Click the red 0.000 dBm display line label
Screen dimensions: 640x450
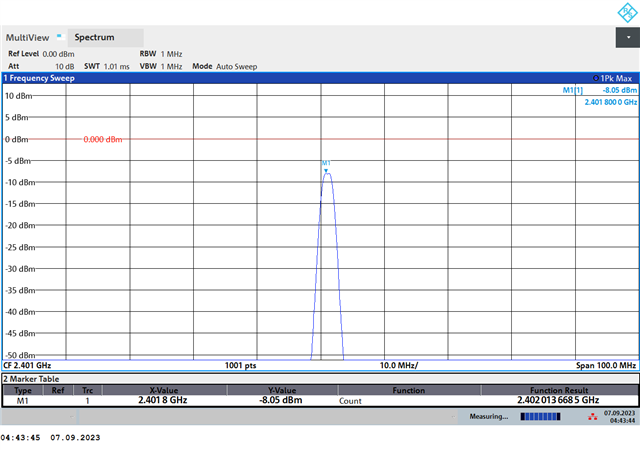point(103,140)
